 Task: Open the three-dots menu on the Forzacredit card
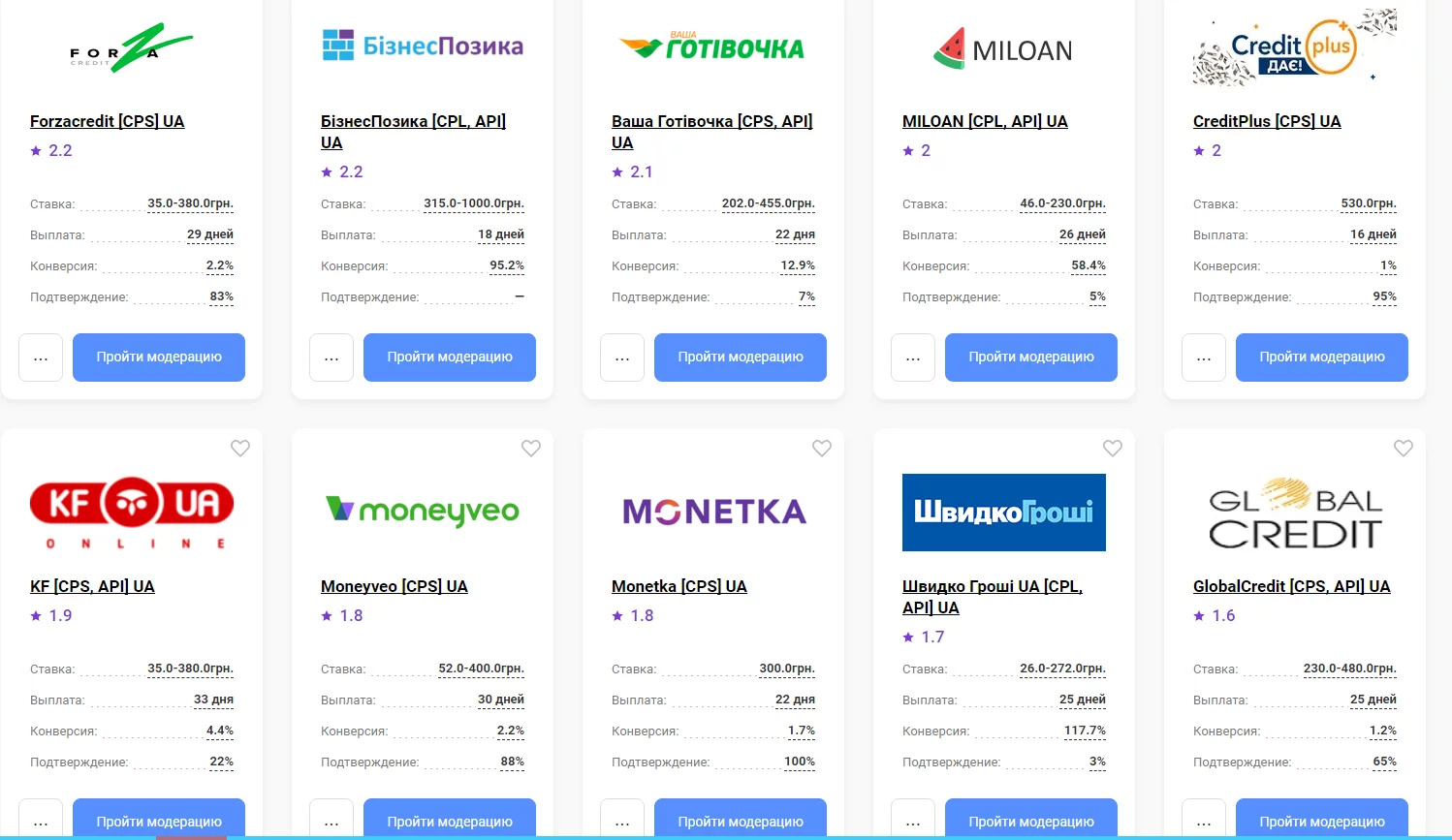click(x=41, y=358)
